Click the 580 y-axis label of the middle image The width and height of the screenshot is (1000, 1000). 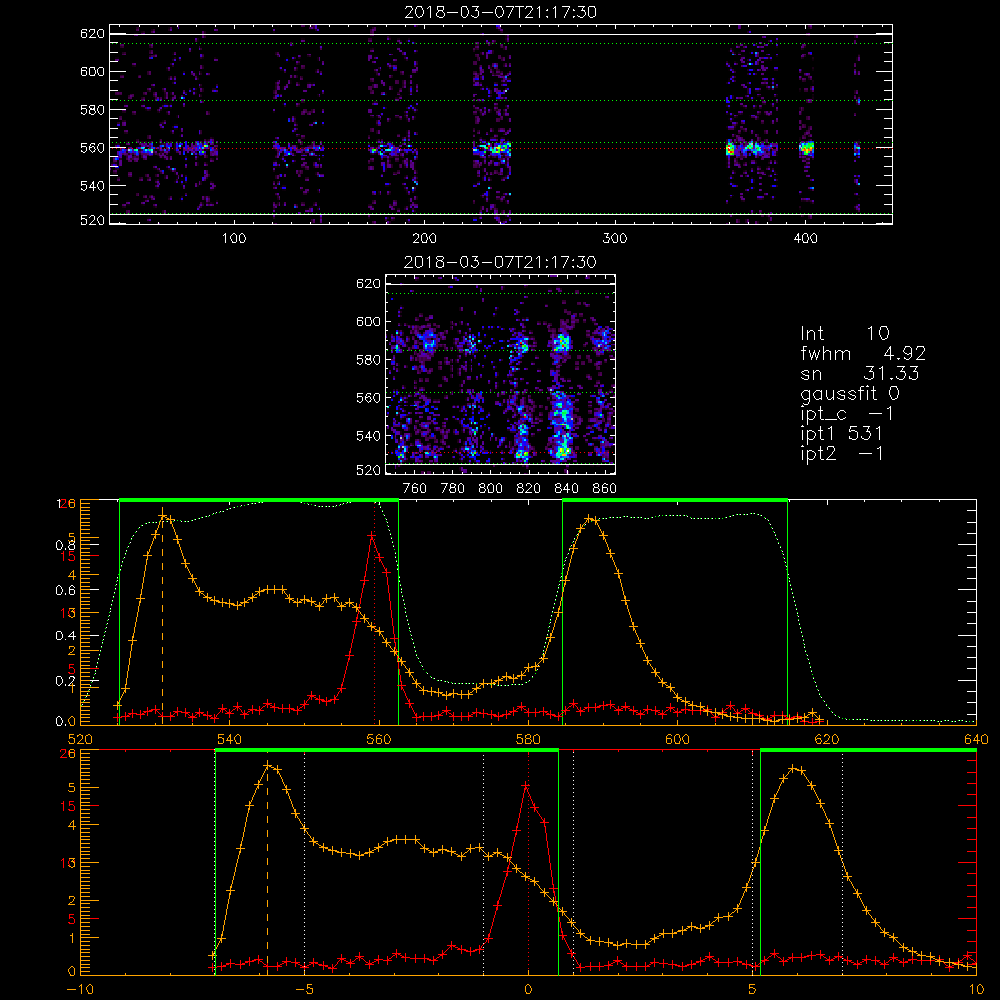click(368, 360)
